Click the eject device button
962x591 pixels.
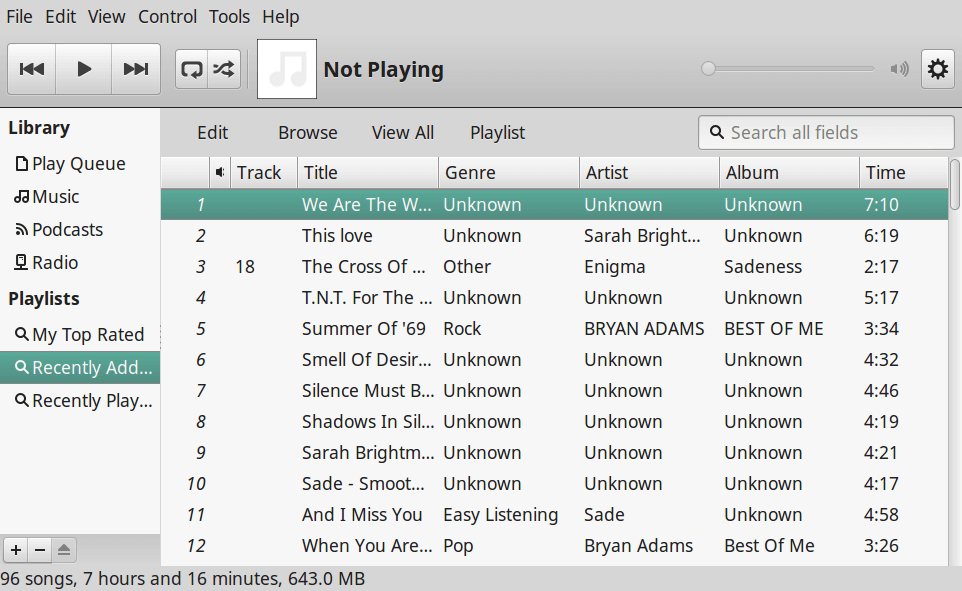[64, 550]
